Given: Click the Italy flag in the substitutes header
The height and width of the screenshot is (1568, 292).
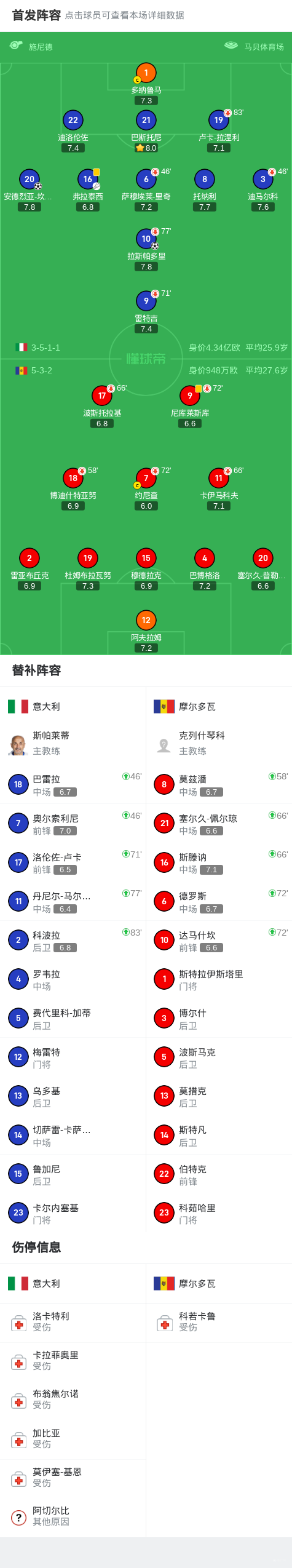Looking at the screenshot, I should (x=18, y=706).
